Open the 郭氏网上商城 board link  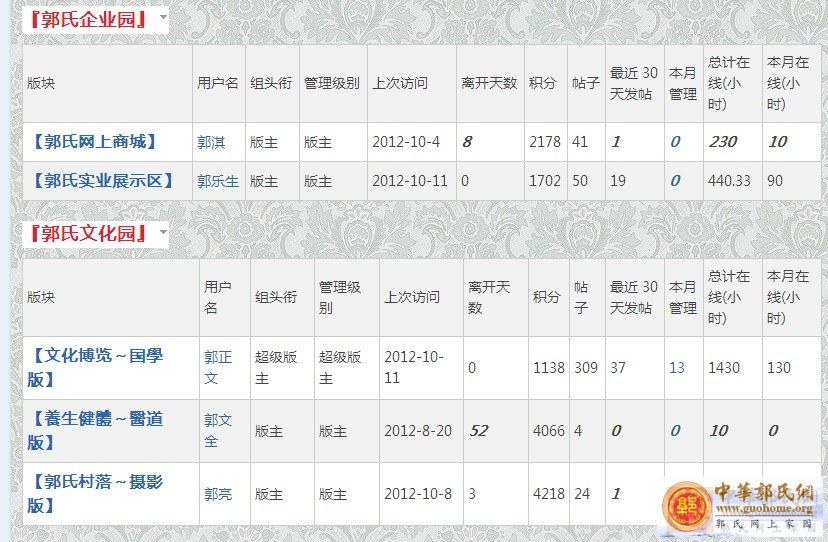94,142
